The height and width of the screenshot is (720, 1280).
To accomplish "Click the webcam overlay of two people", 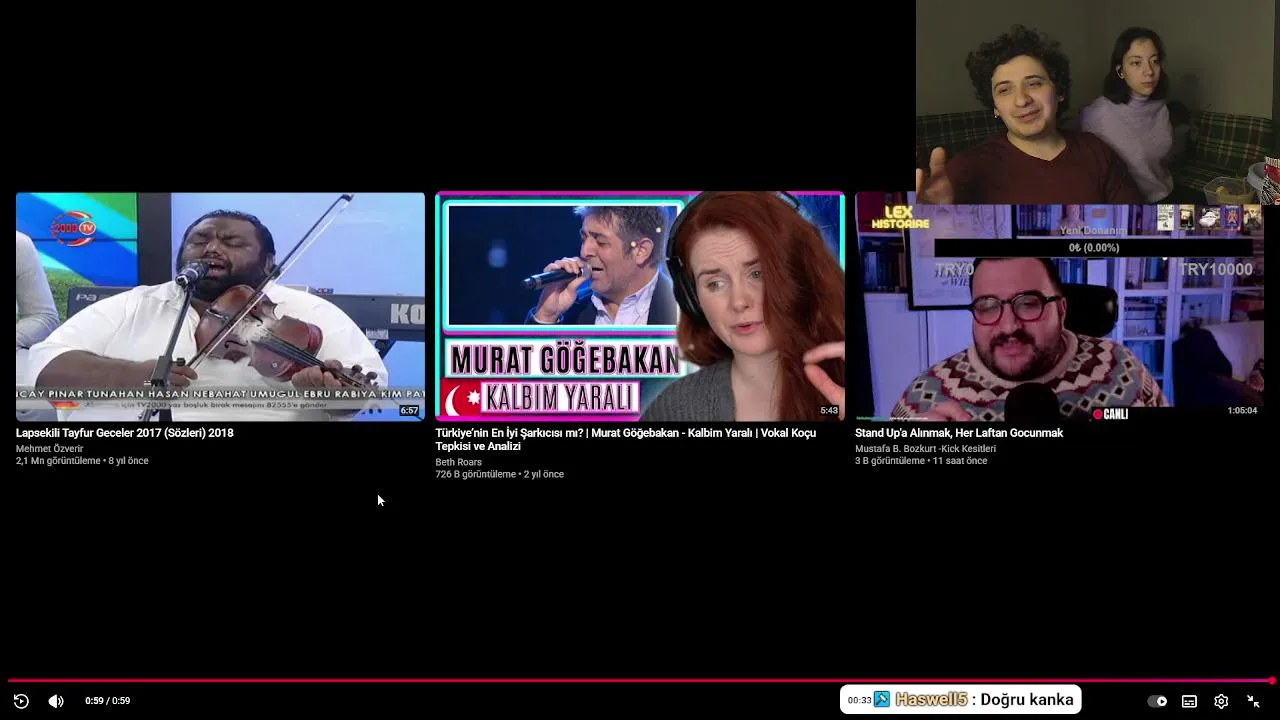I will [x=1098, y=102].
